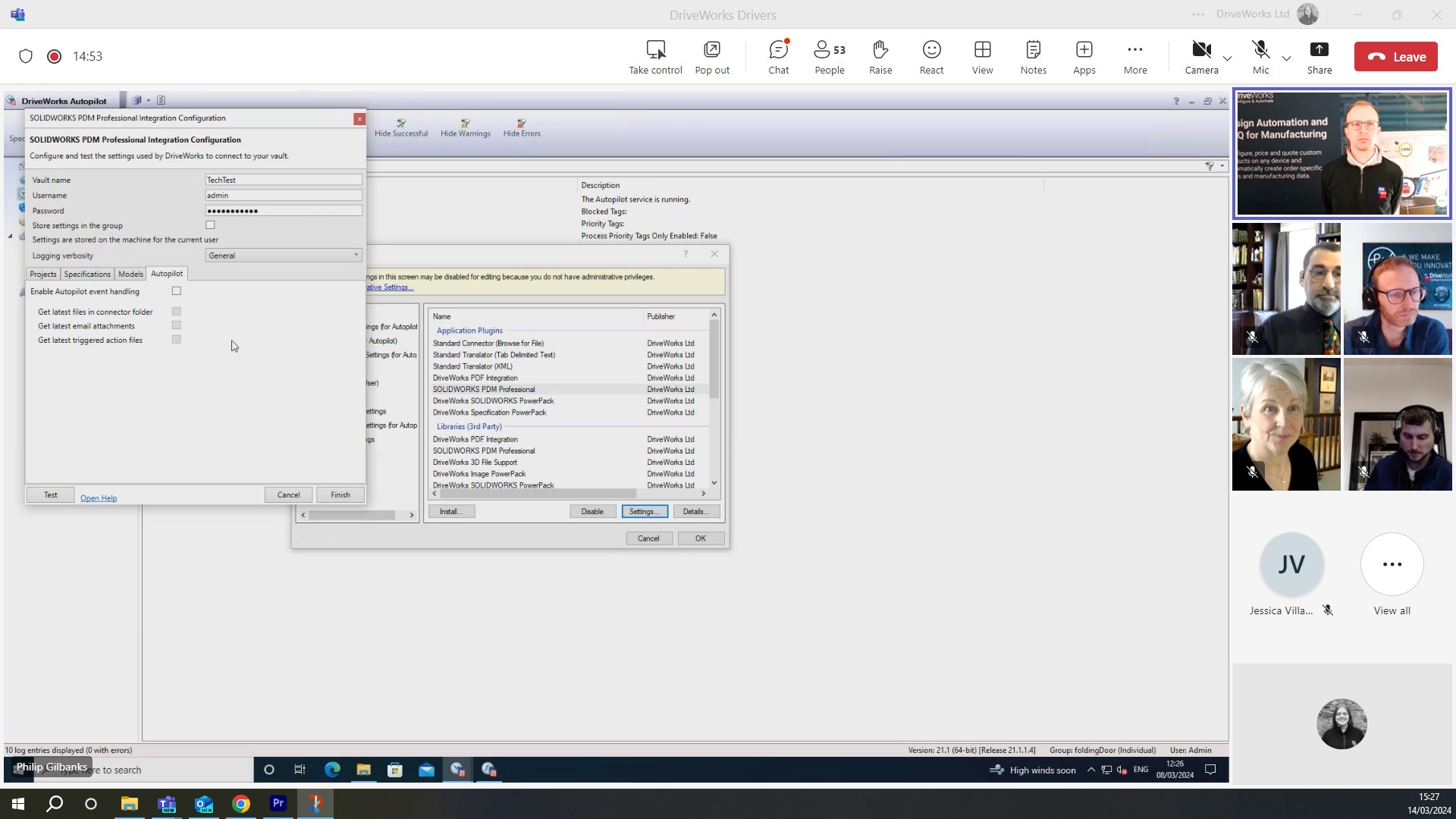Viewport: 1456px width, 819px height.
Task: Open meeting Notes
Action: [x=1033, y=57]
